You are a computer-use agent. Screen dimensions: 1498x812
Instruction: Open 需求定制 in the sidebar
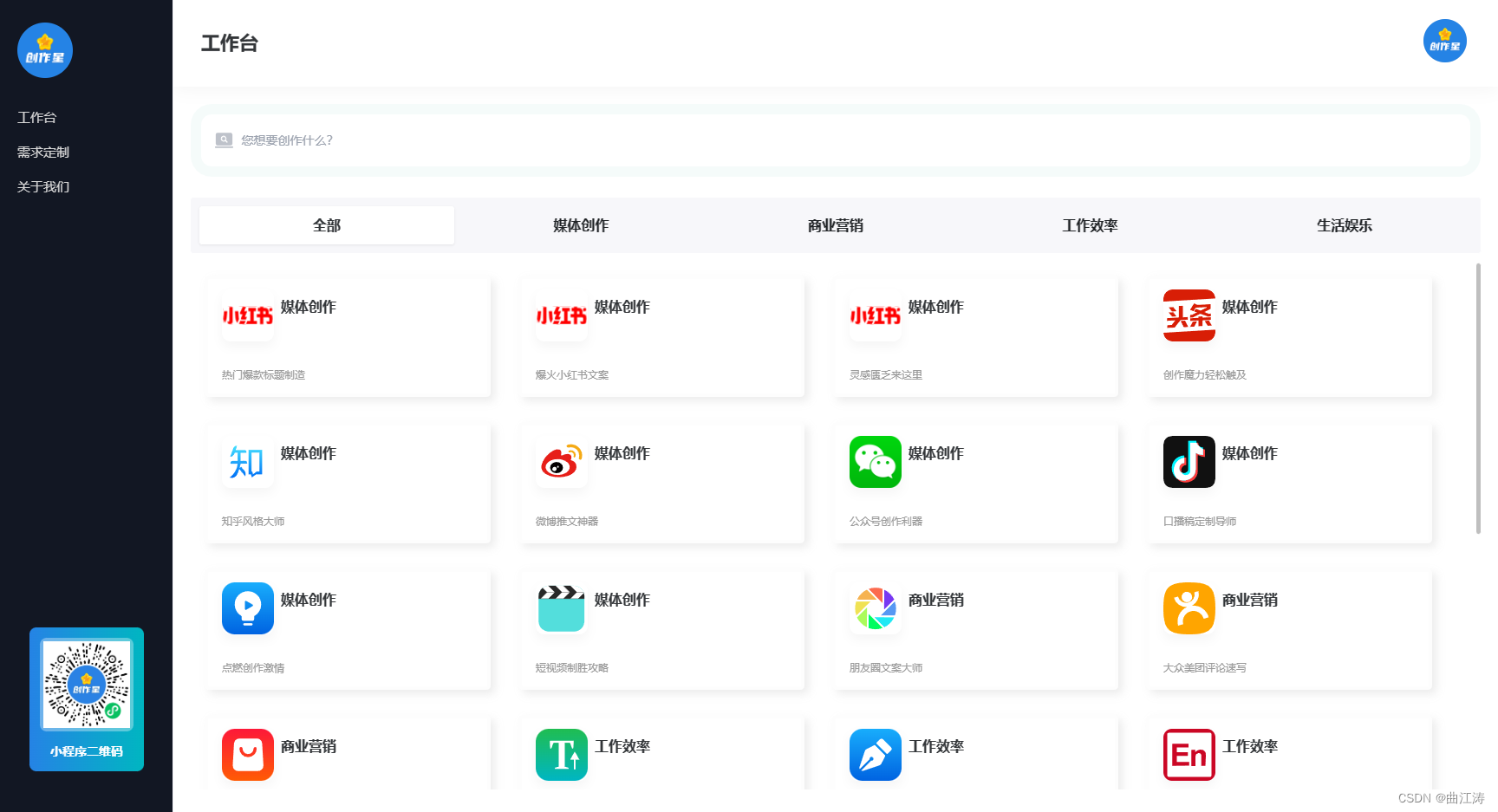coord(43,152)
